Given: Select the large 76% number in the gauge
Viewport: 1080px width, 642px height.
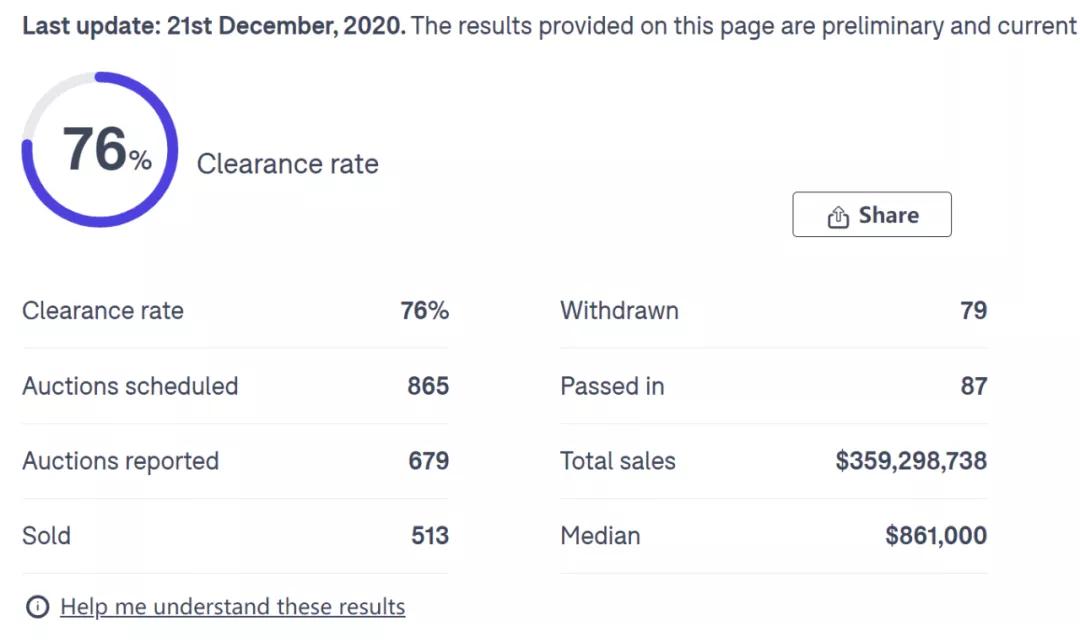Looking at the screenshot, I should click(x=107, y=149).
